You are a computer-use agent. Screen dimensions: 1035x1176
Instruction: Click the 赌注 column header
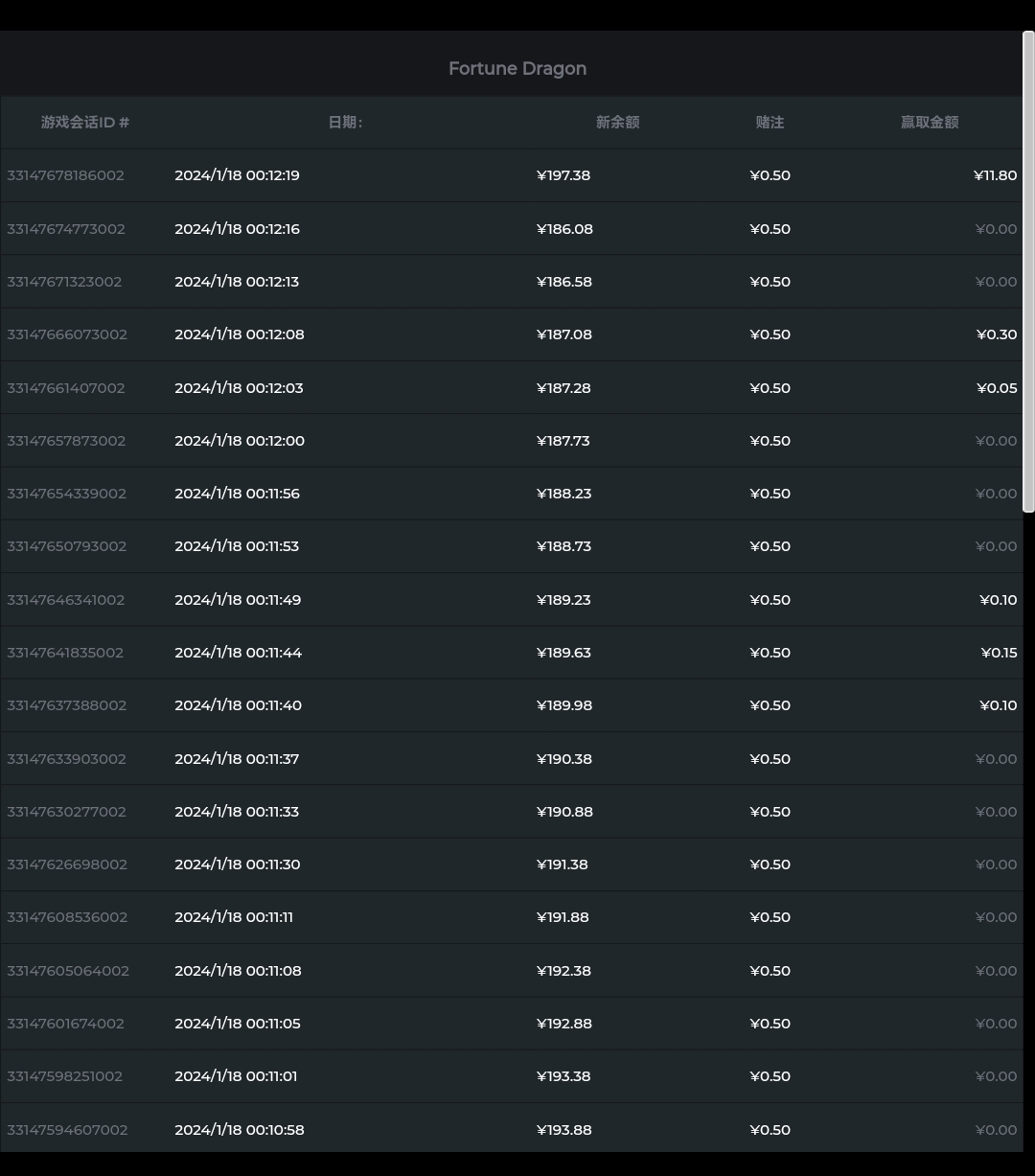(x=770, y=123)
